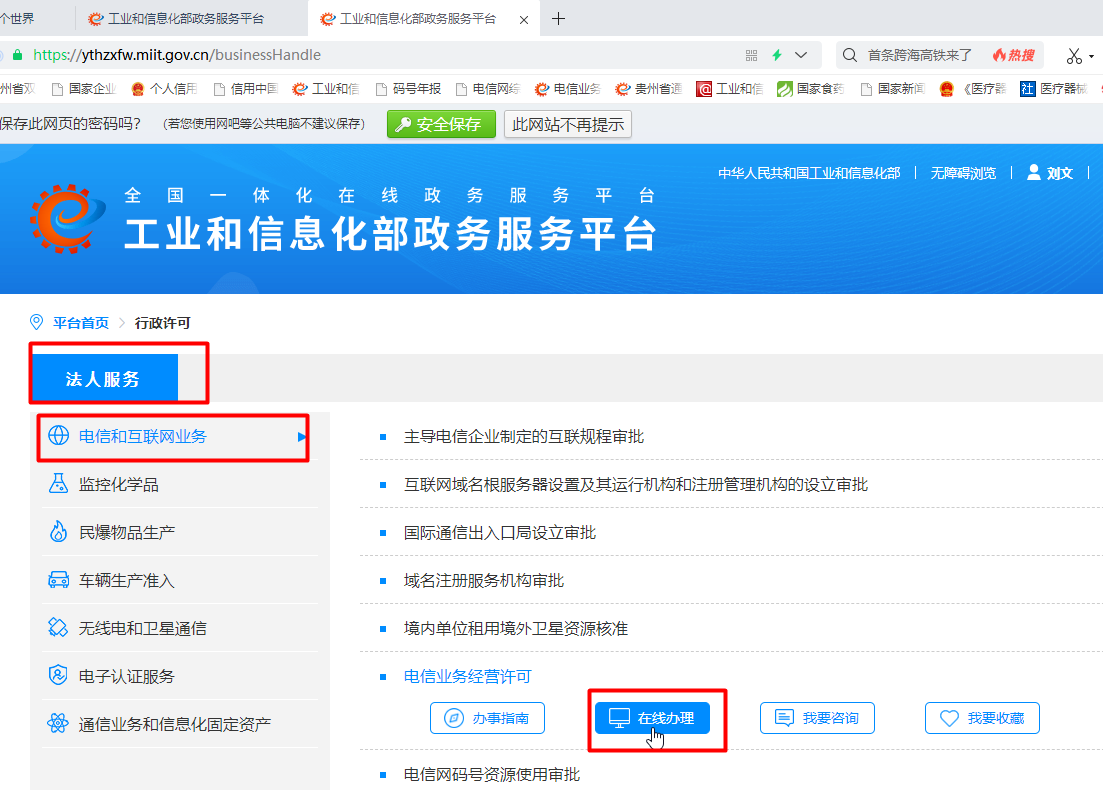Image resolution: width=1103 pixels, height=790 pixels.
Task: Click the 办事指南 button
Action: [487, 718]
